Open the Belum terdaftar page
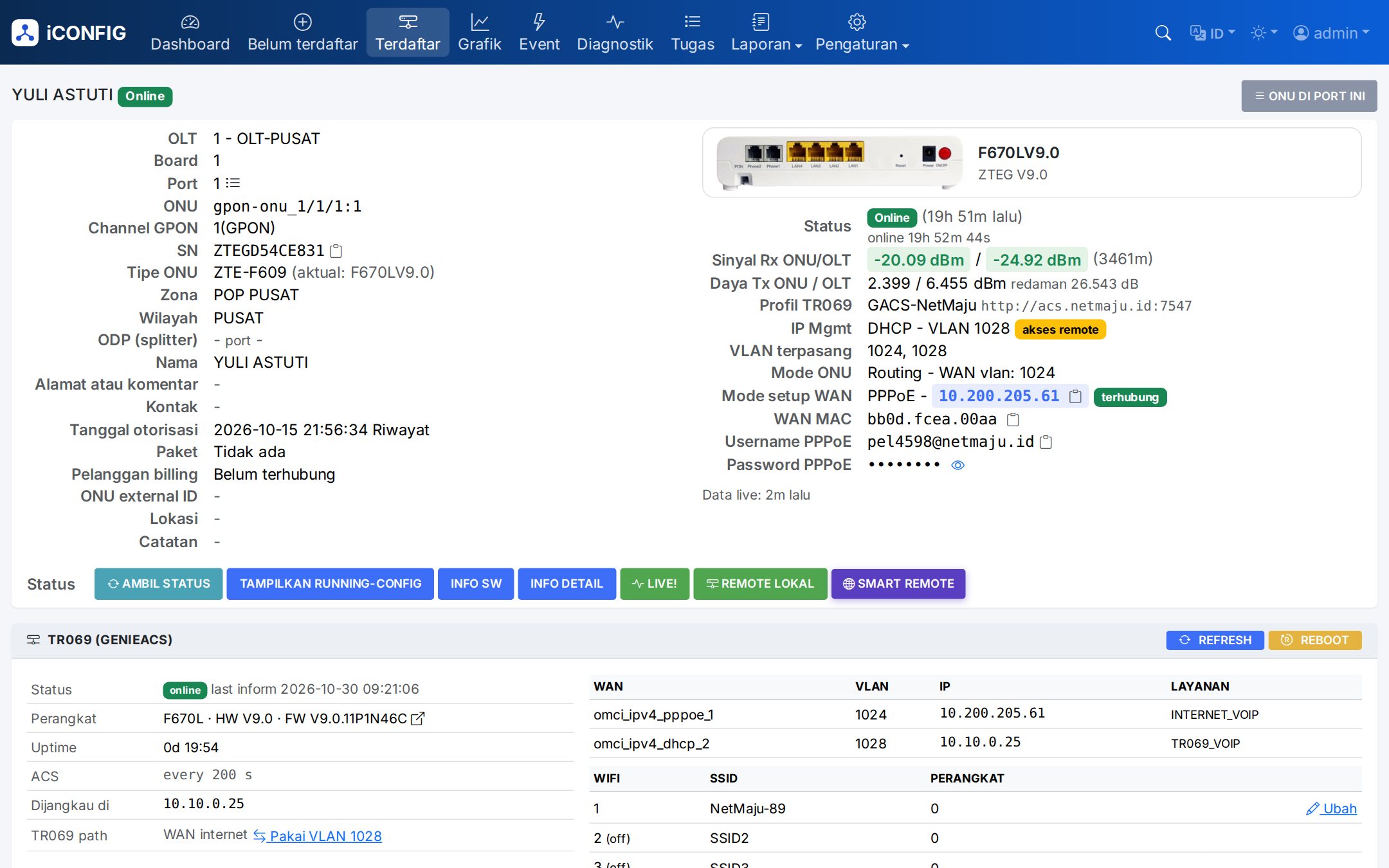This screenshot has width=1389, height=868. (x=302, y=32)
